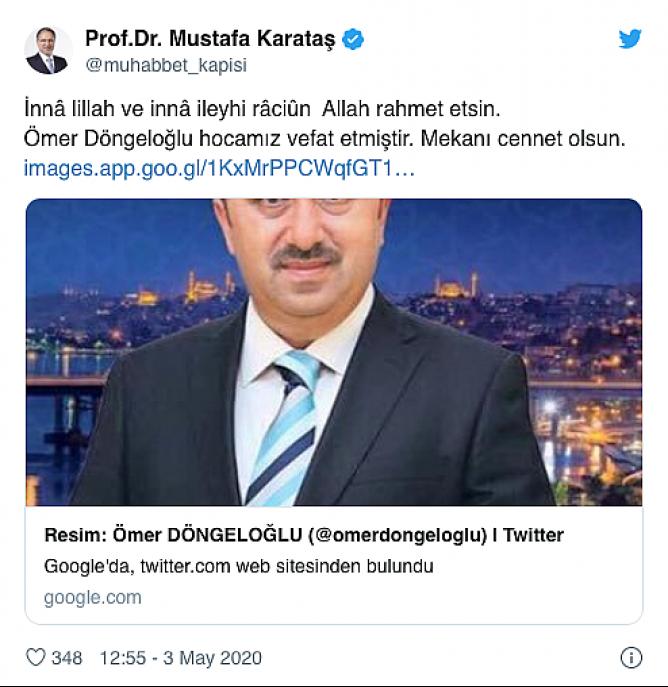Click the google.com domain label
The image size is (668, 687).
click(x=93, y=597)
